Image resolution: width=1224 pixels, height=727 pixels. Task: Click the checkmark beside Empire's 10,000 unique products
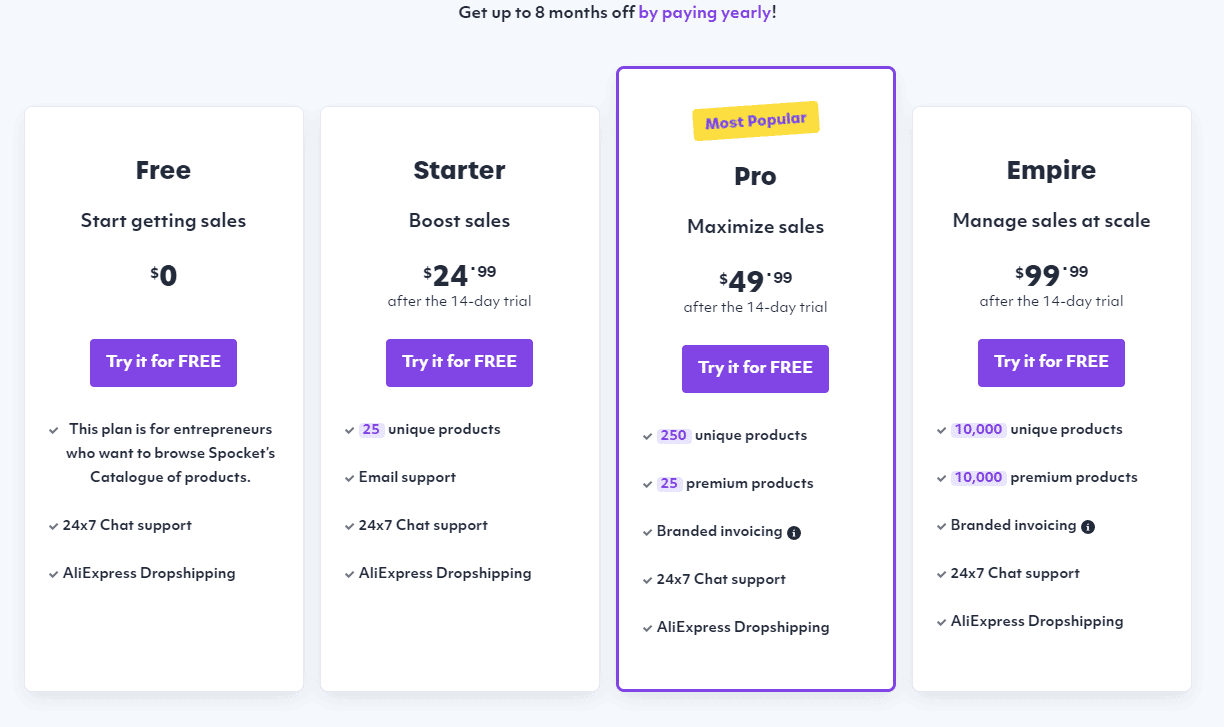coord(941,429)
